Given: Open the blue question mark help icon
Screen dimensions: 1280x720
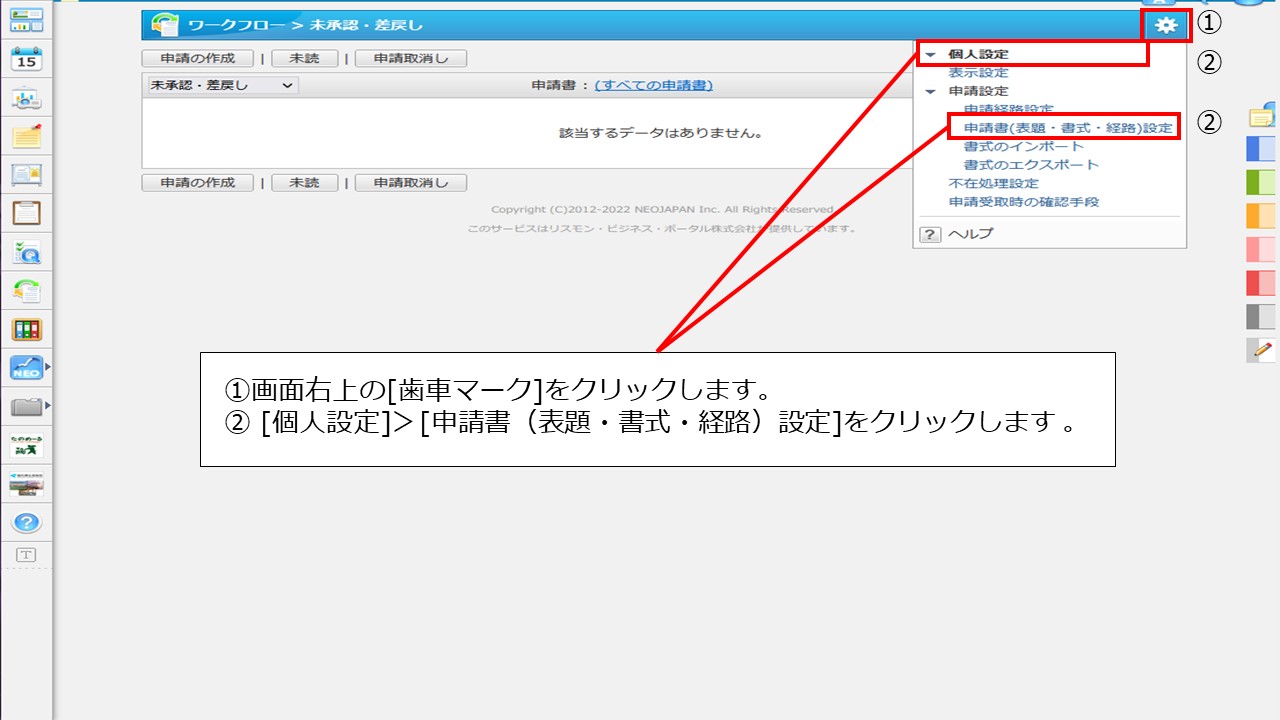Looking at the screenshot, I should pos(27,522).
